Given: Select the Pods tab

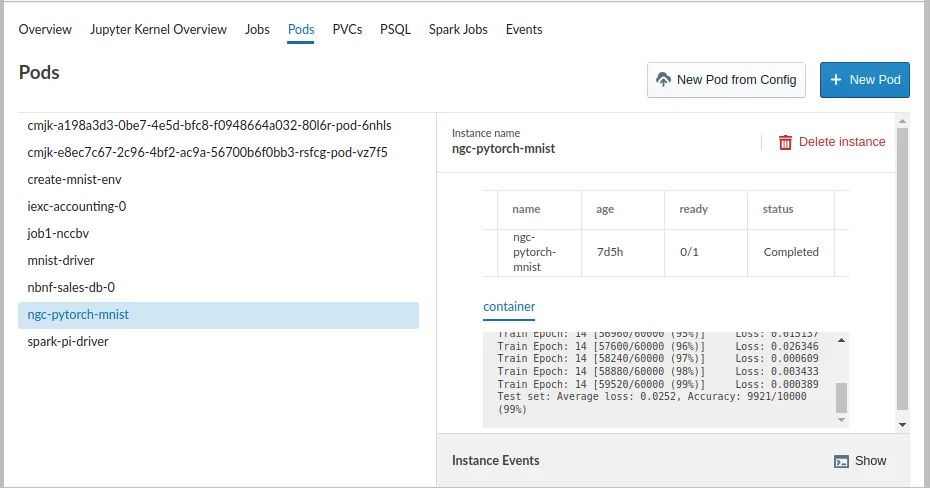Looking at the screenshot, I should click(301, 30).
